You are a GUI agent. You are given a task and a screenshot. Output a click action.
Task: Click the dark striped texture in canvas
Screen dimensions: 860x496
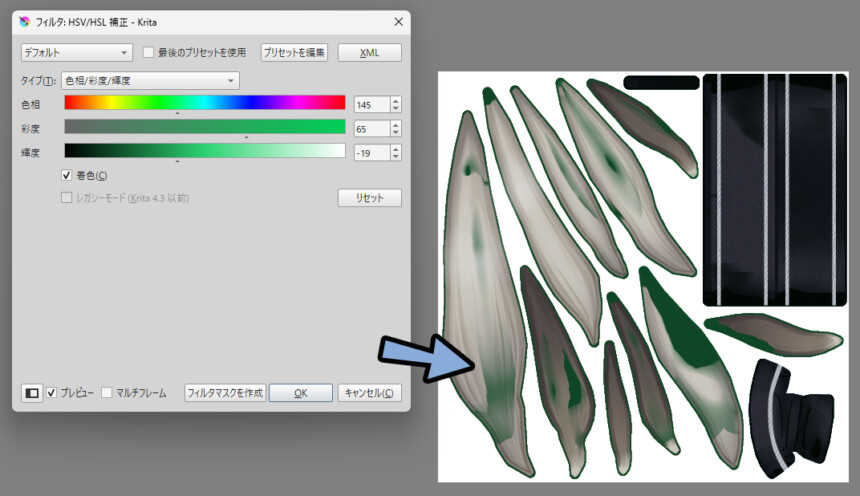coord(775,190)
